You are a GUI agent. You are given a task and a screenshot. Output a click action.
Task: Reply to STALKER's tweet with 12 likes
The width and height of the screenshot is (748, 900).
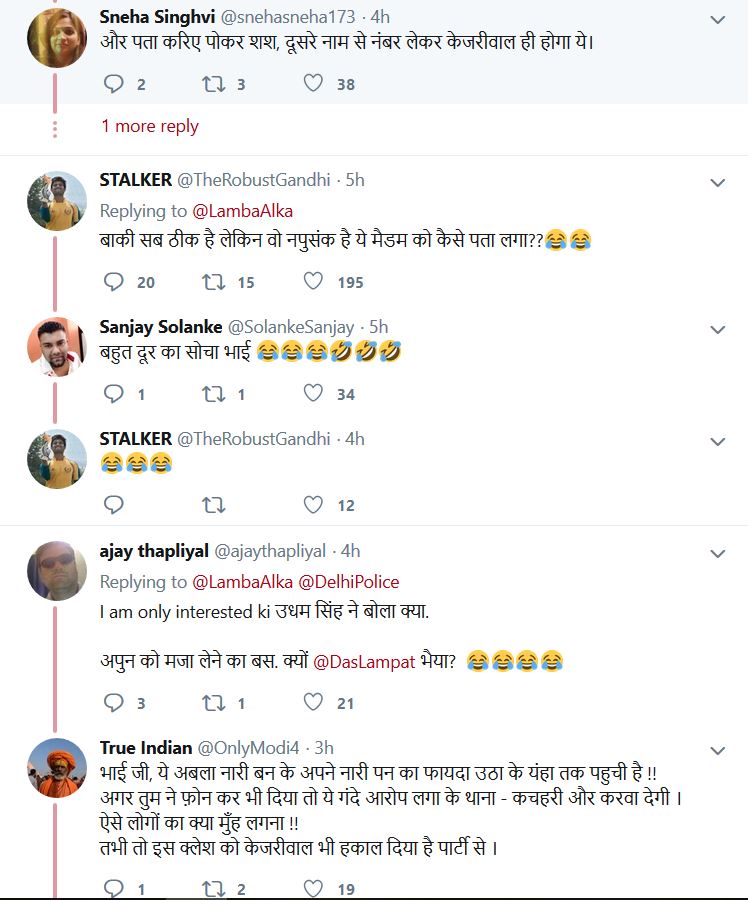click(x=114, y=505)
